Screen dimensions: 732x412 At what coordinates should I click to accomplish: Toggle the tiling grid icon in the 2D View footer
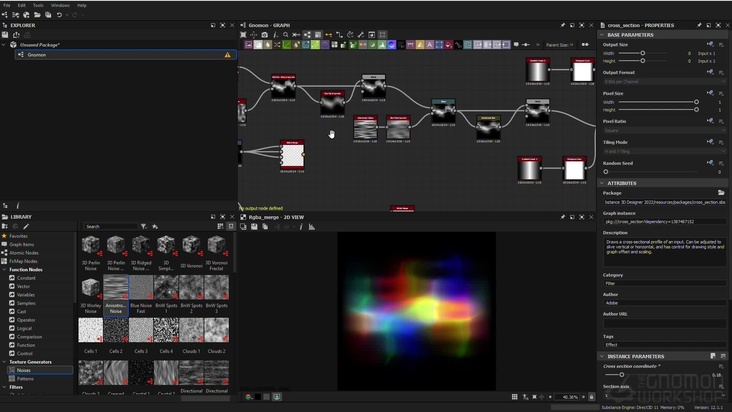tap(514, 397)
